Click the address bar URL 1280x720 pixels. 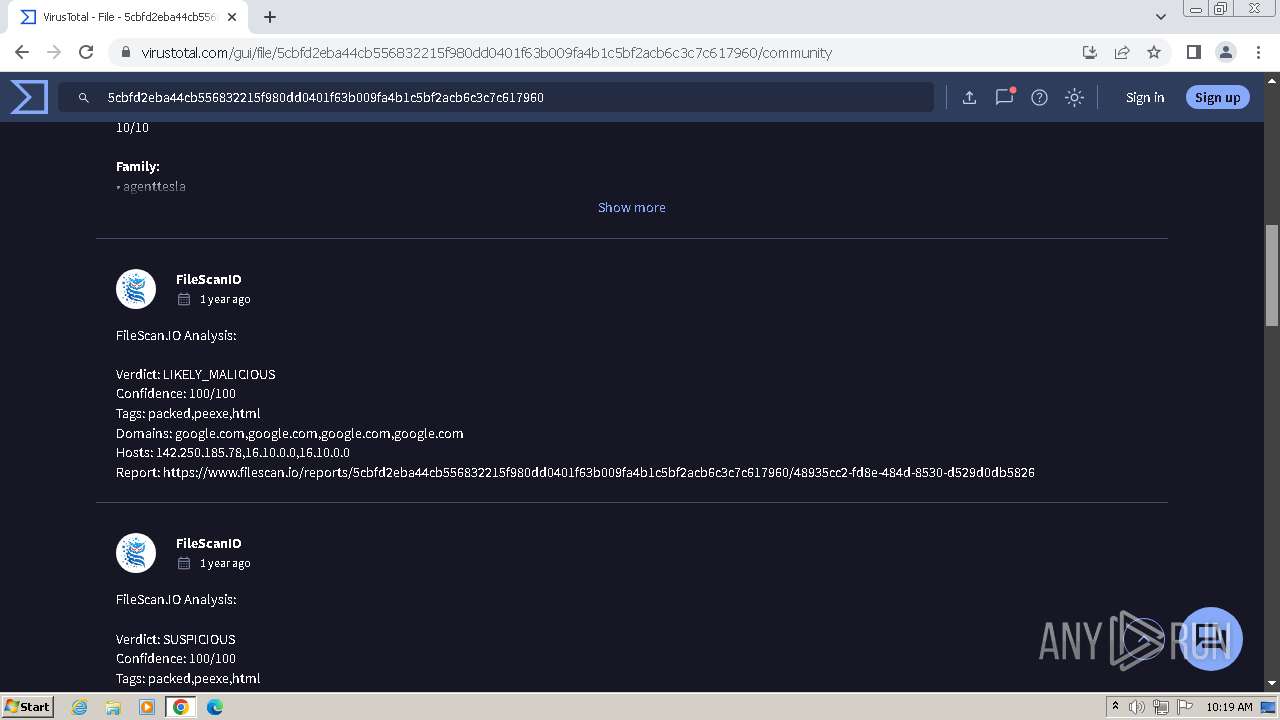486,53
